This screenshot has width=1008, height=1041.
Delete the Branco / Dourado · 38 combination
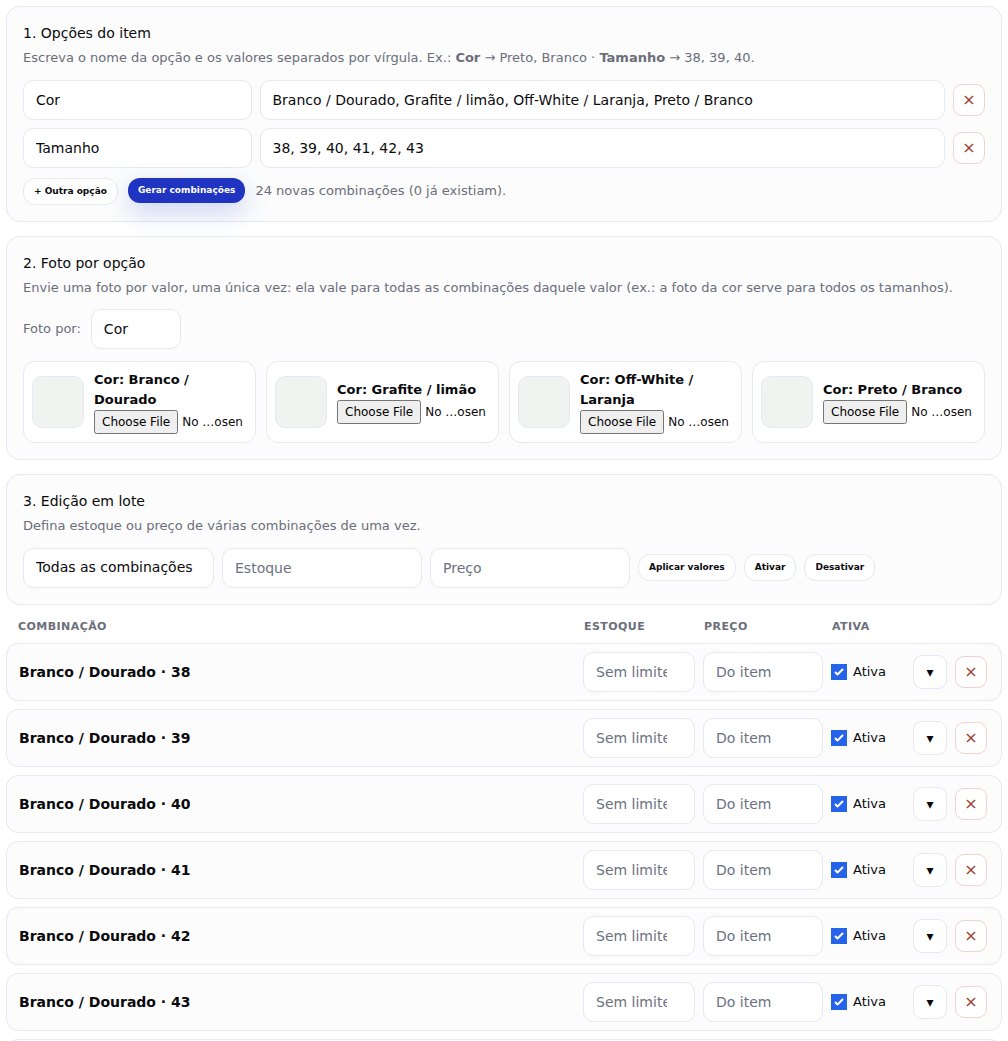pyautogui.click(x=970, y=672)
